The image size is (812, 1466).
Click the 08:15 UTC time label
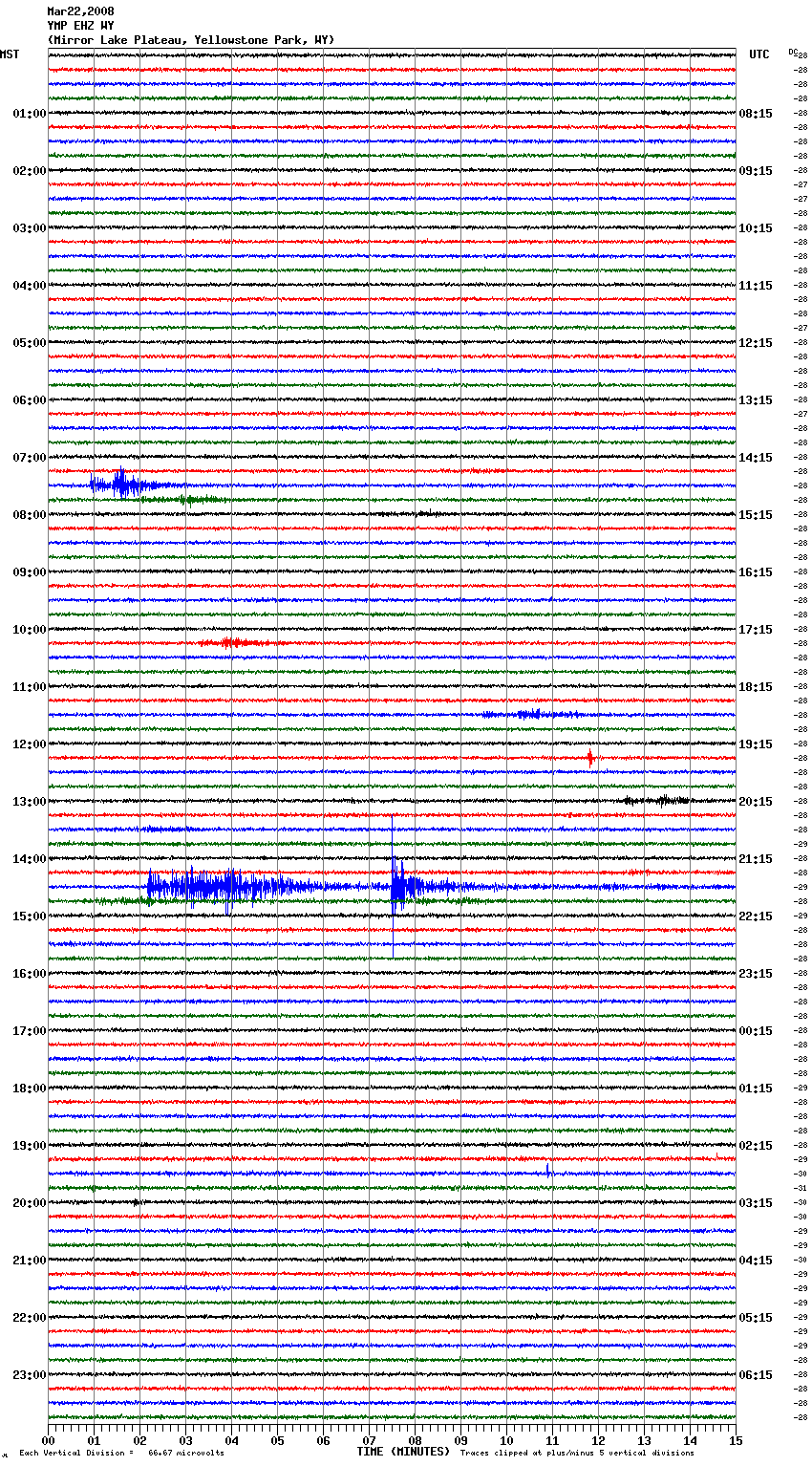pos(756,114)
